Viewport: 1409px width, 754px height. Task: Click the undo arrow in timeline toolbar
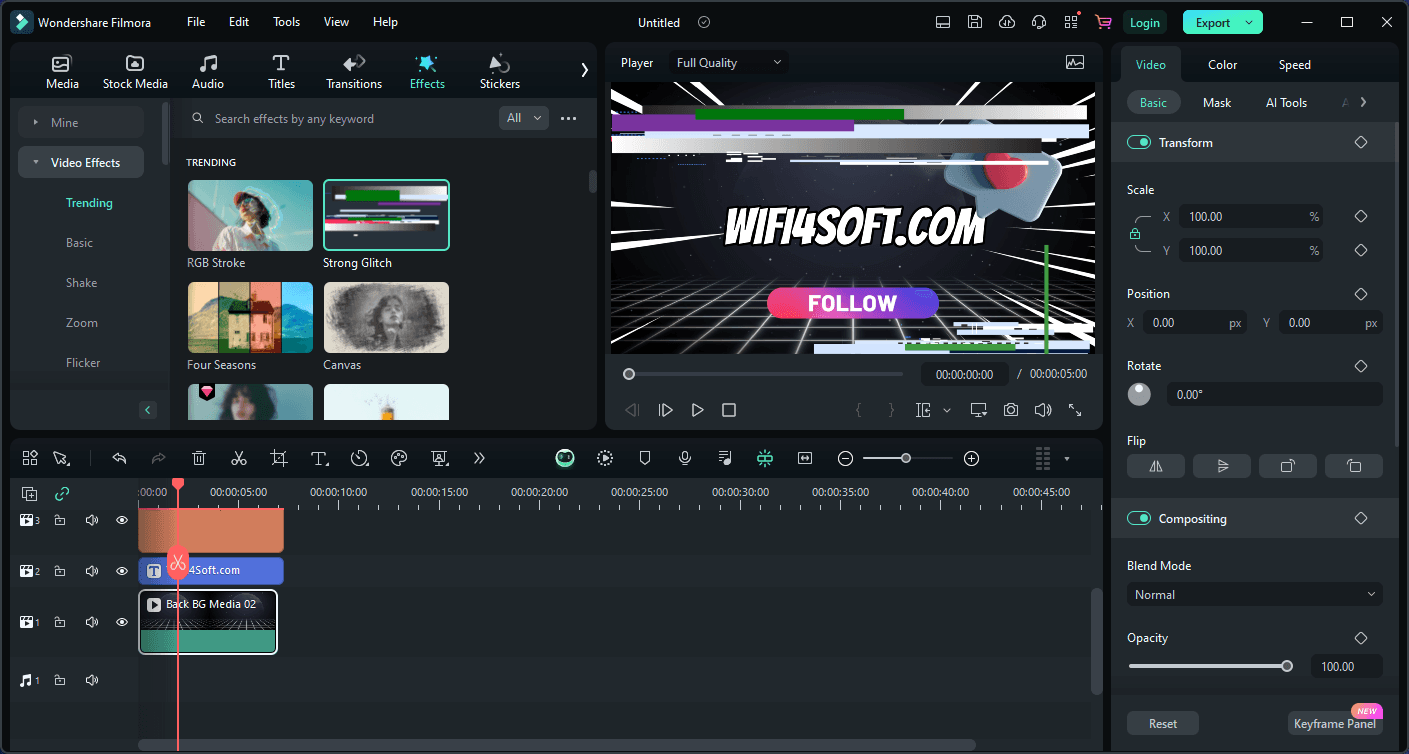(x=119, y=458)
